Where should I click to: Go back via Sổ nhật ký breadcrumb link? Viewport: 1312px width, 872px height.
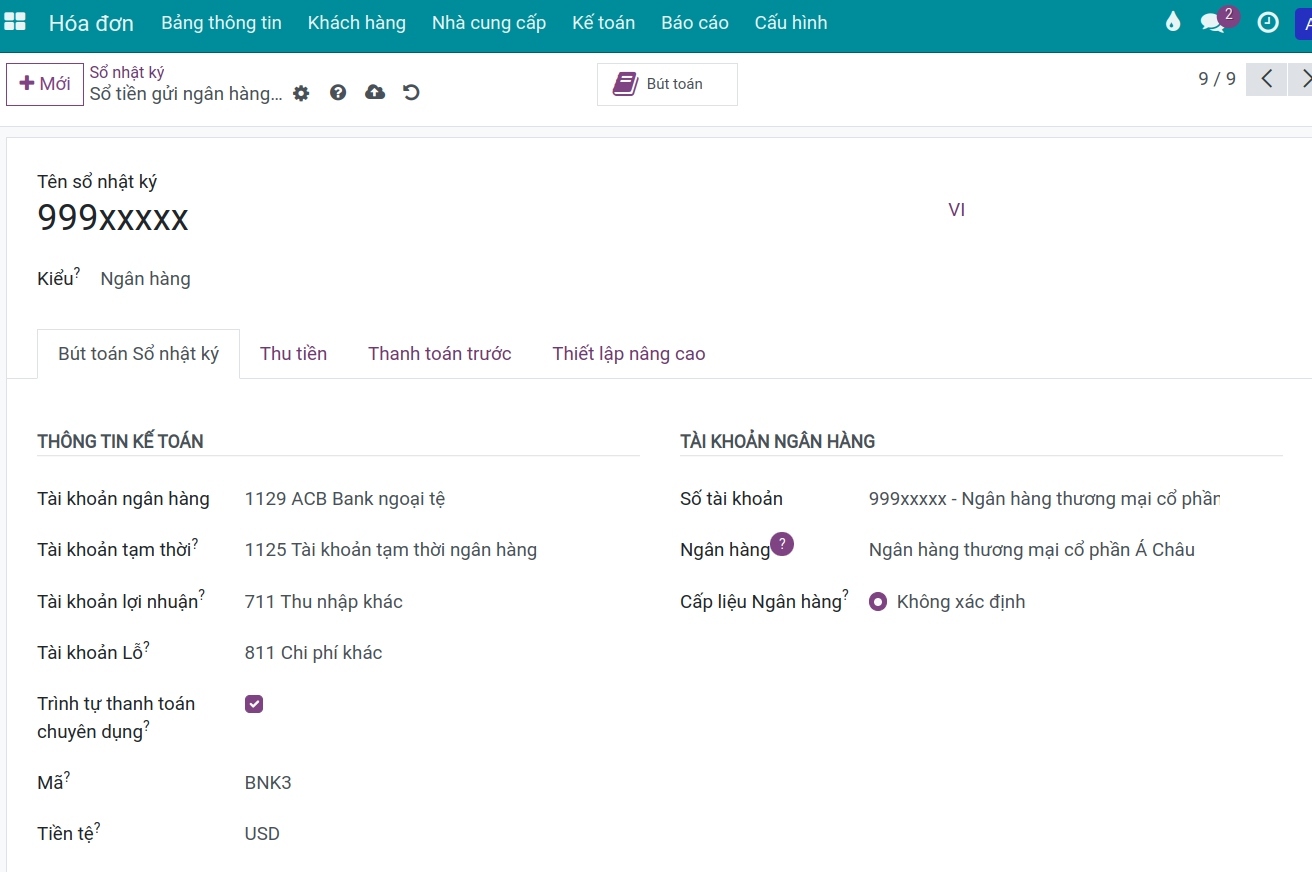point(127,72)
